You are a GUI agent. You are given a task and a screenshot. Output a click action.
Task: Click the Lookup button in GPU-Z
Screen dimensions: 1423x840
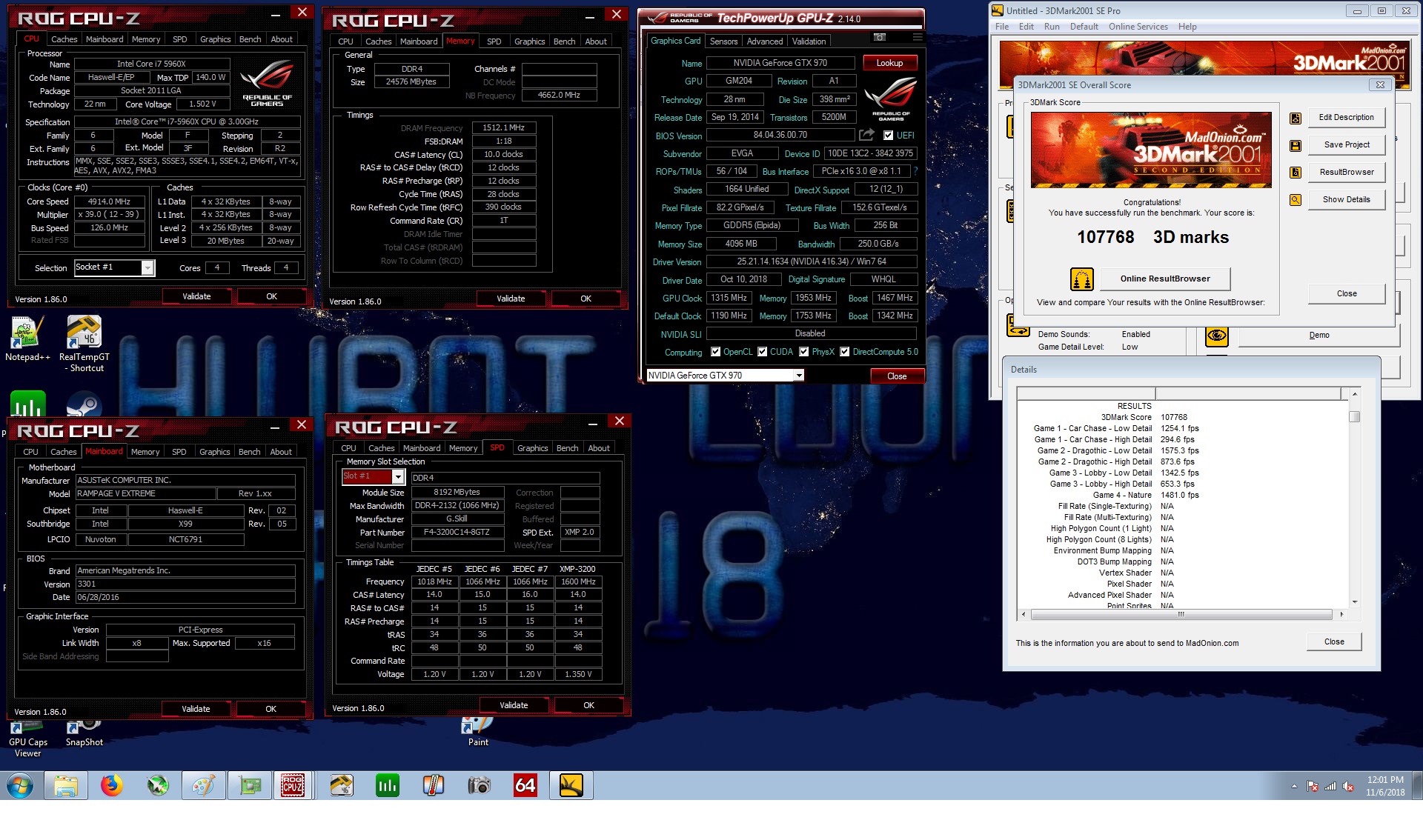click(889, 63)
